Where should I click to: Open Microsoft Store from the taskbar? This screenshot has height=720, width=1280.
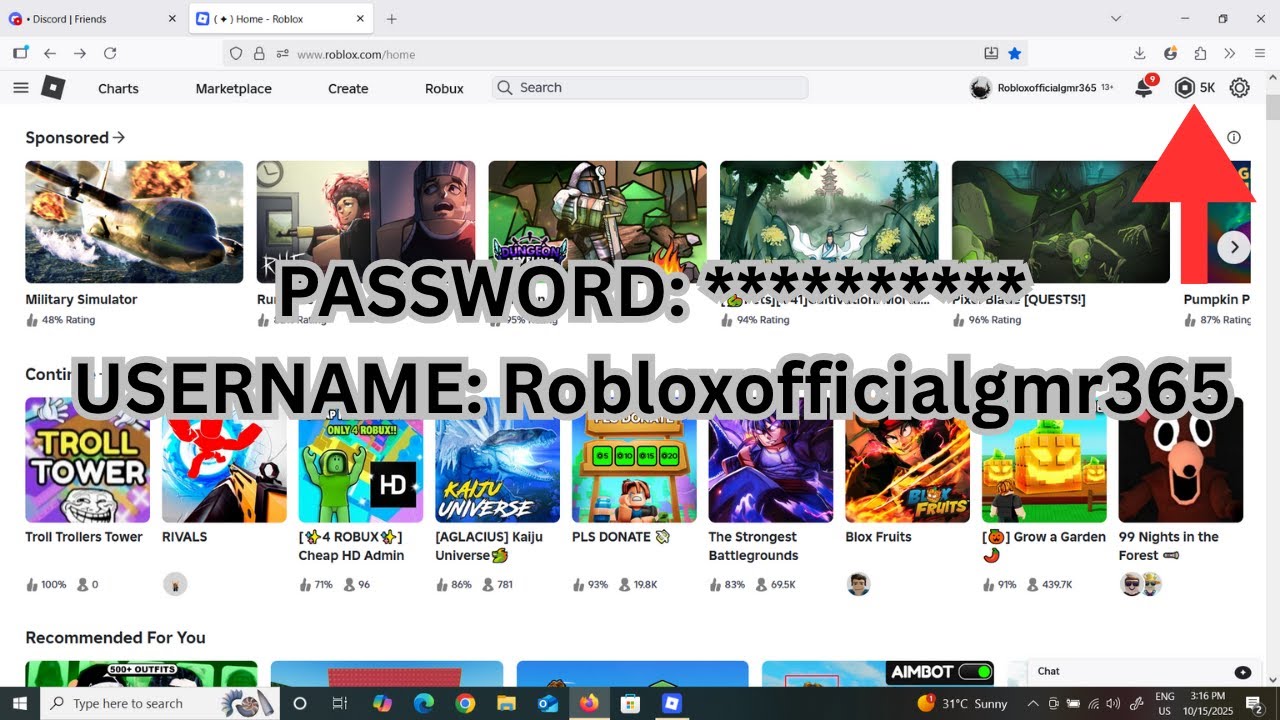coord(630,704)
